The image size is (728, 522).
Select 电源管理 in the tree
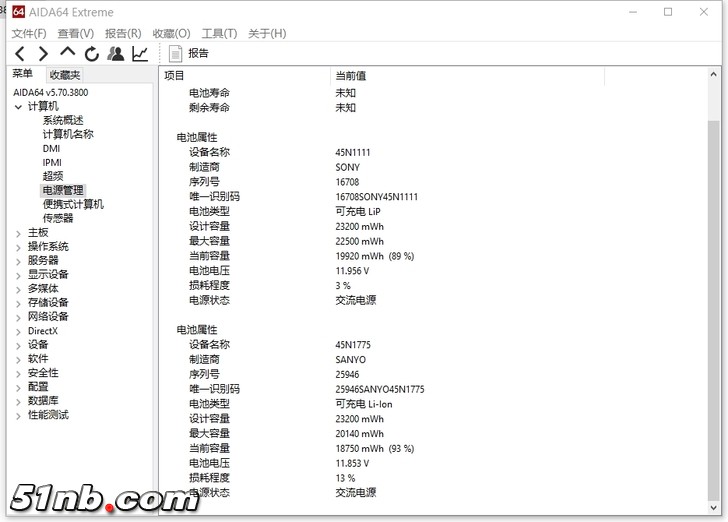coord(63,190)
